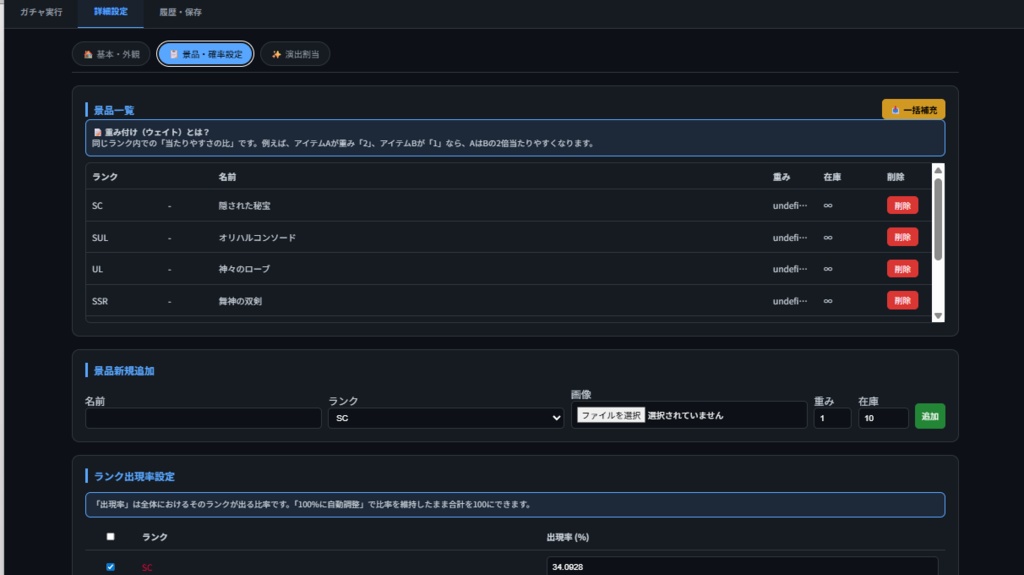Click the prize list scrollbar down arrow
This screenshot has height=575, width=1024.
tap(938, 316)
